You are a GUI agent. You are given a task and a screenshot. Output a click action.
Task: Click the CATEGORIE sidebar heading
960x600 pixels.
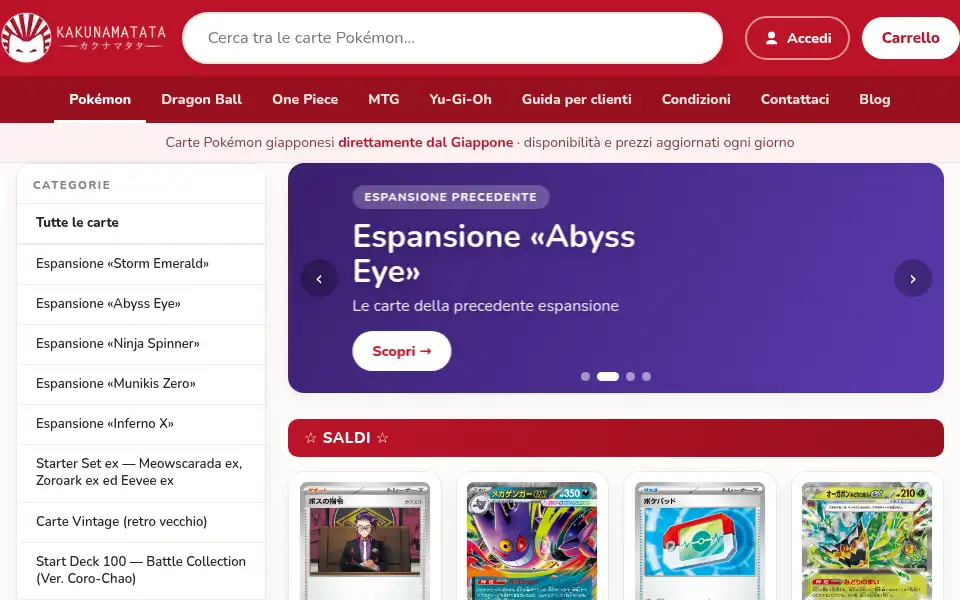(72, 185)
